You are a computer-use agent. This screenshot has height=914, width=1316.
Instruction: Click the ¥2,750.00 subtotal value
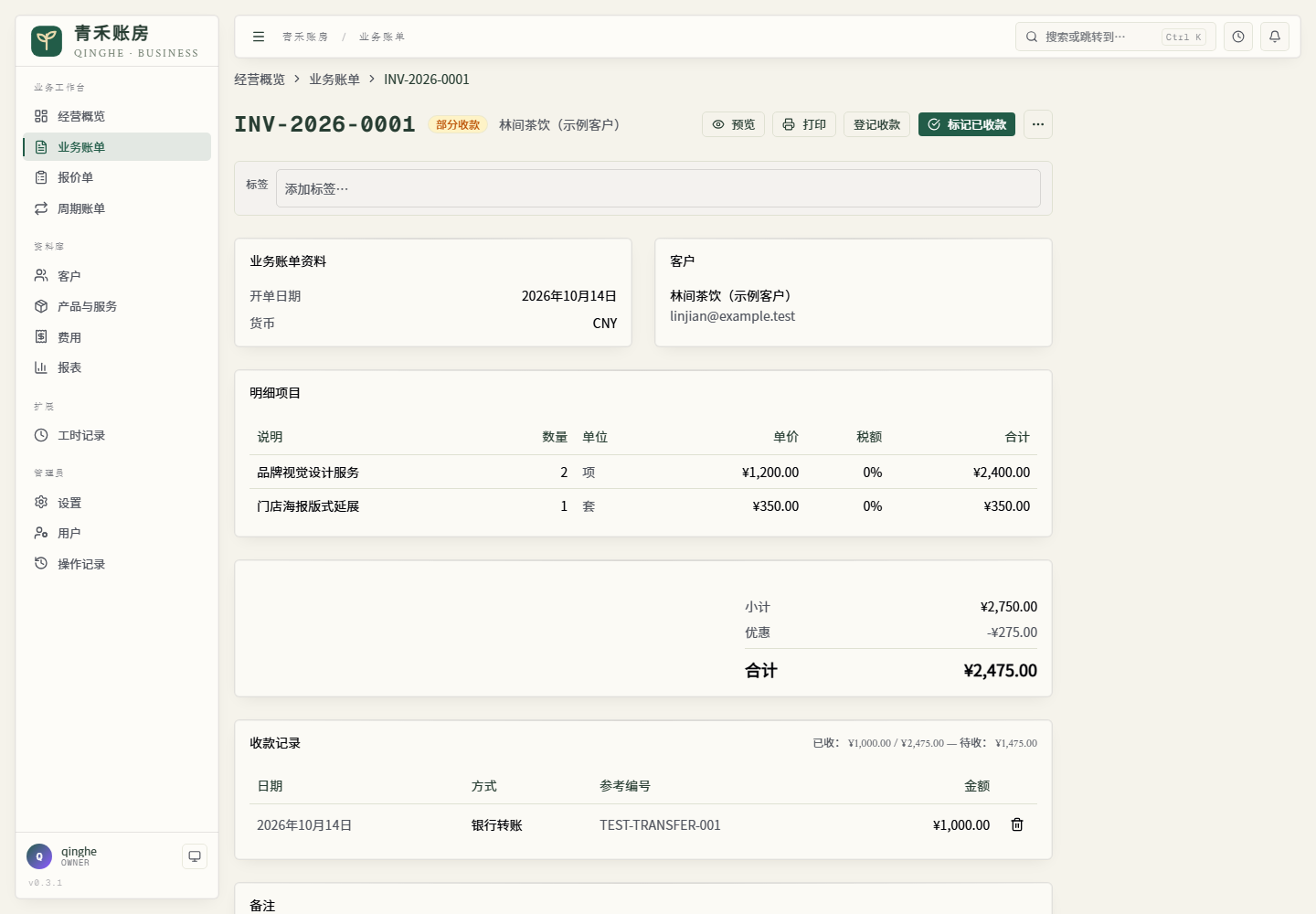[1009, 607]
